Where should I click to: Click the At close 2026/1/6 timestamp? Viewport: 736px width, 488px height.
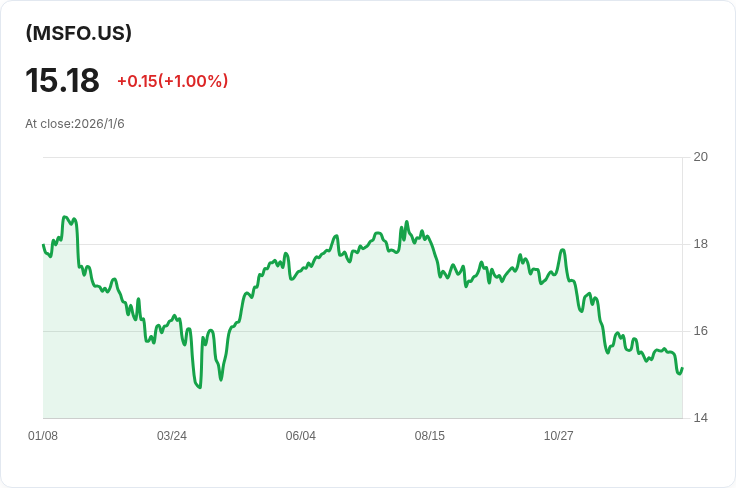pos(75,124)
